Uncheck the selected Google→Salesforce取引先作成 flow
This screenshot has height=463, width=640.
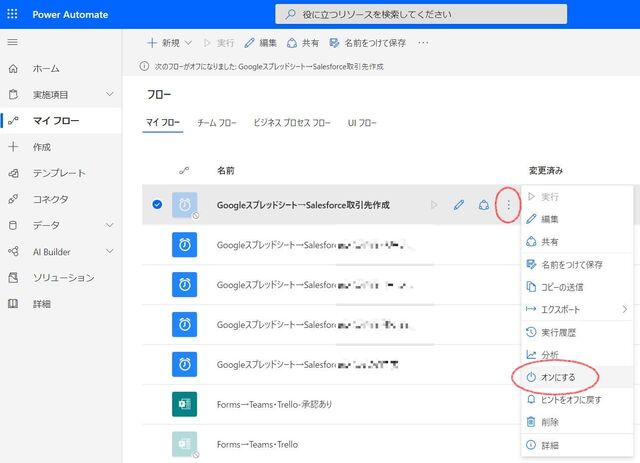click(x=157, y=204)
